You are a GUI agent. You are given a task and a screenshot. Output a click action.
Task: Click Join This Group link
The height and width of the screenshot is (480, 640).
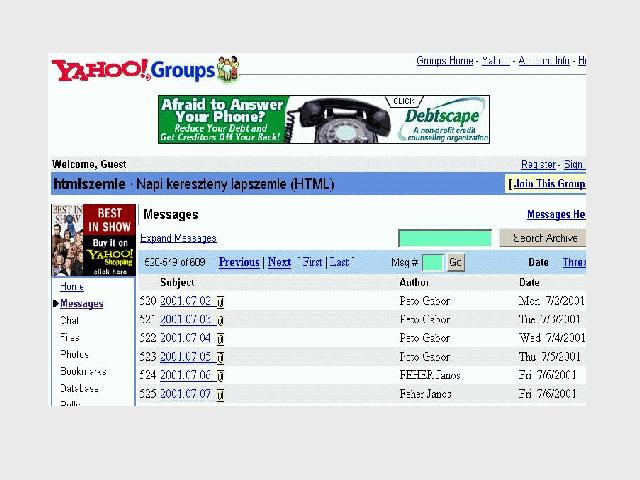pos(549,184)
